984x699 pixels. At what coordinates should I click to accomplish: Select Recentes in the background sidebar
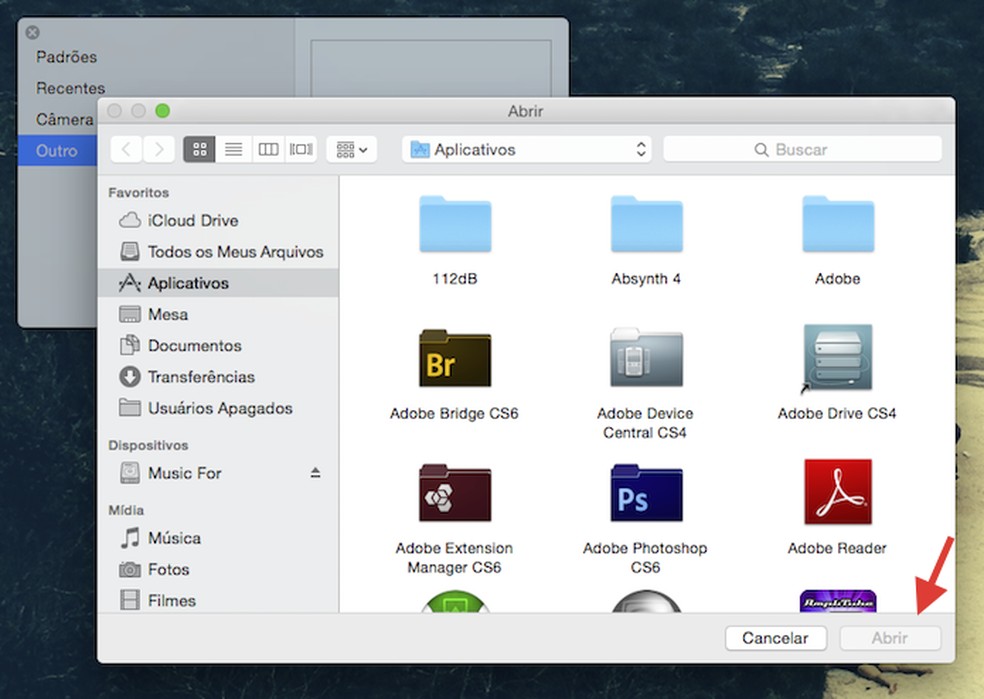(70, 88)
